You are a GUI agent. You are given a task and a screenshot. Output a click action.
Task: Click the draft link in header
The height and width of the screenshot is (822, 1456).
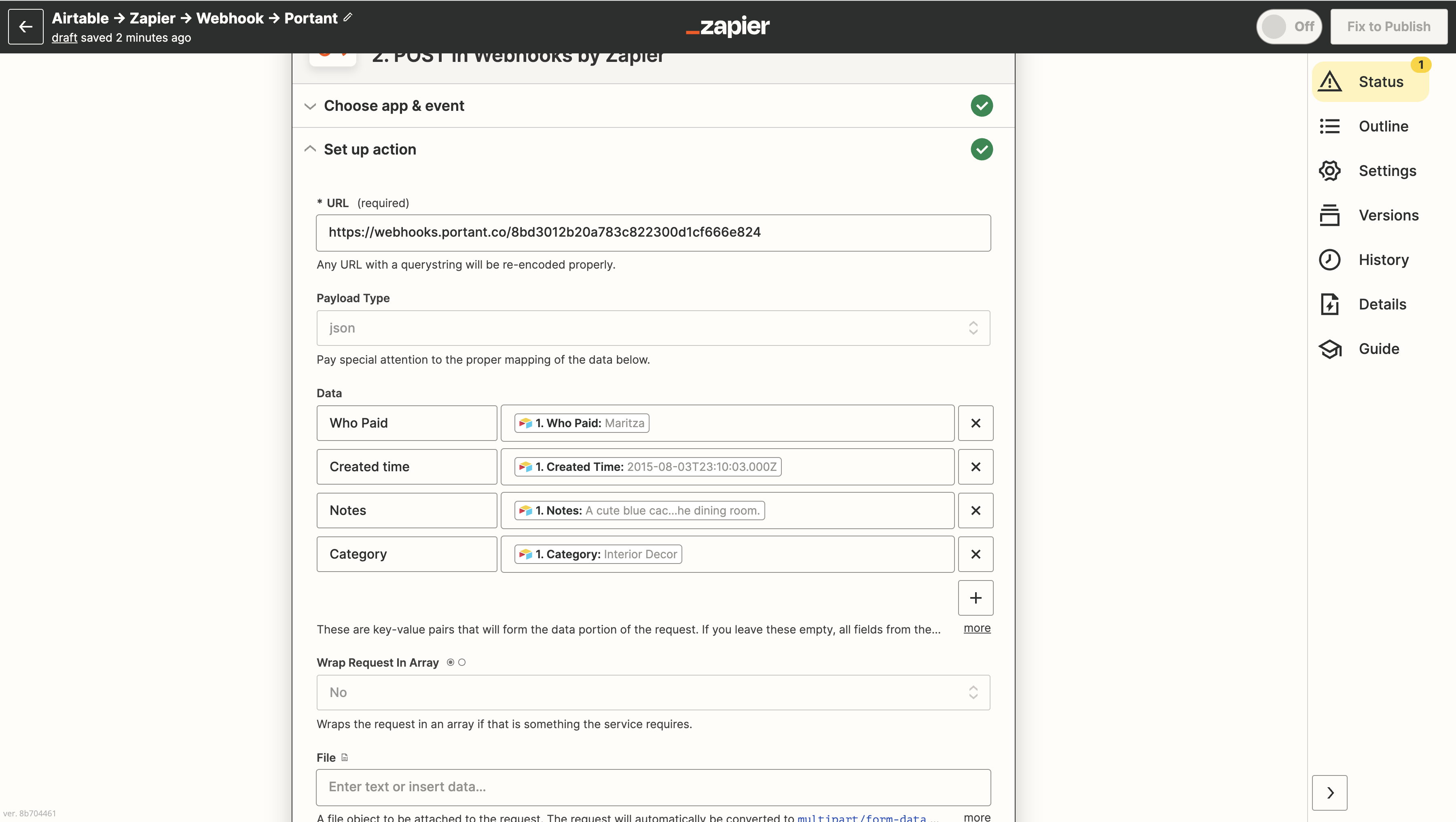pos(64,38)
